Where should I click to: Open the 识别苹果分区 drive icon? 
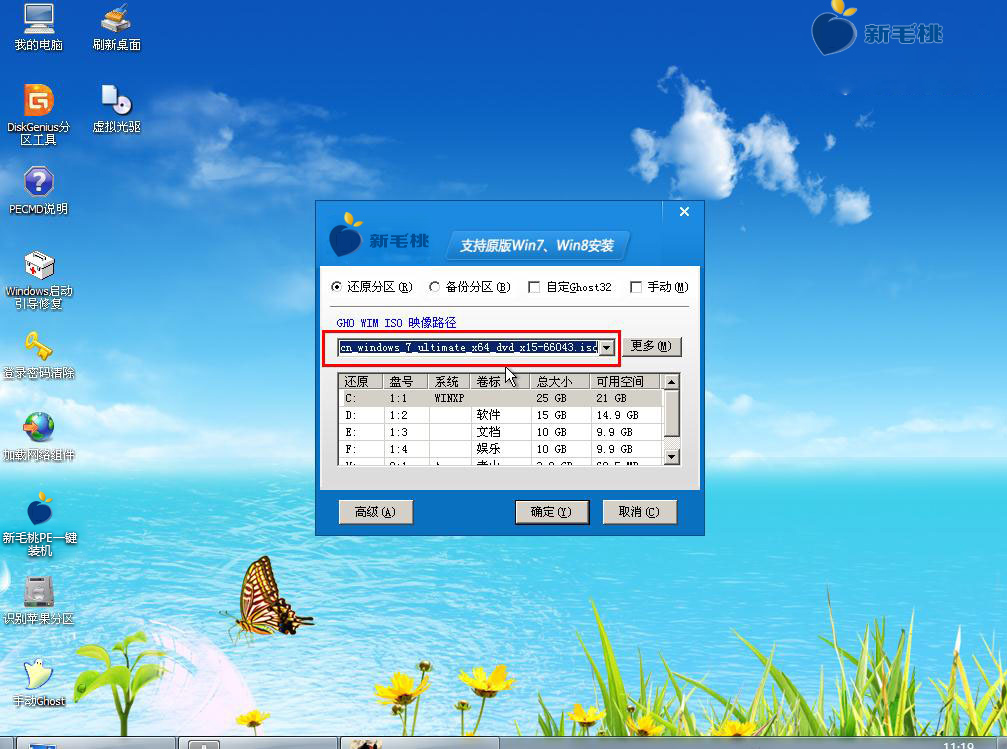pyautogui.click(x=39, y=601)
